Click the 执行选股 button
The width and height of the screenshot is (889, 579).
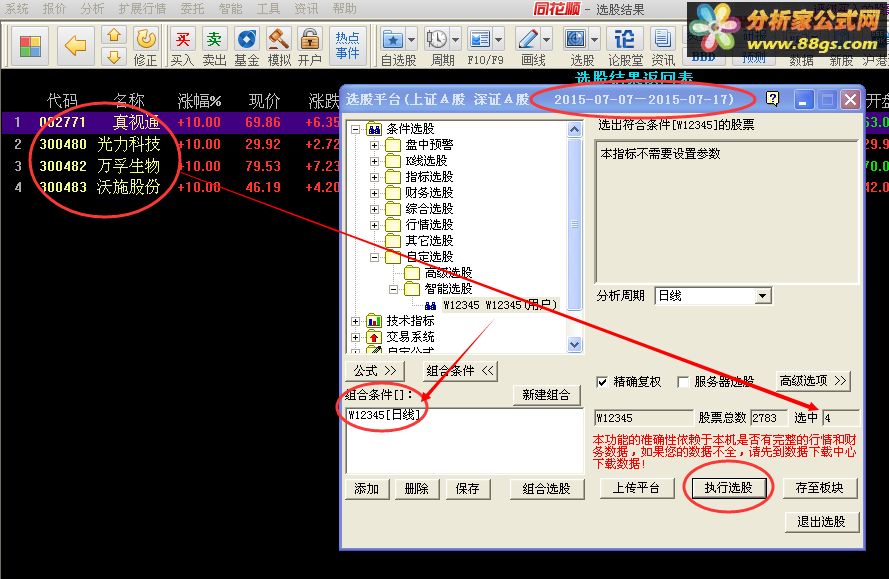(728, 488)
